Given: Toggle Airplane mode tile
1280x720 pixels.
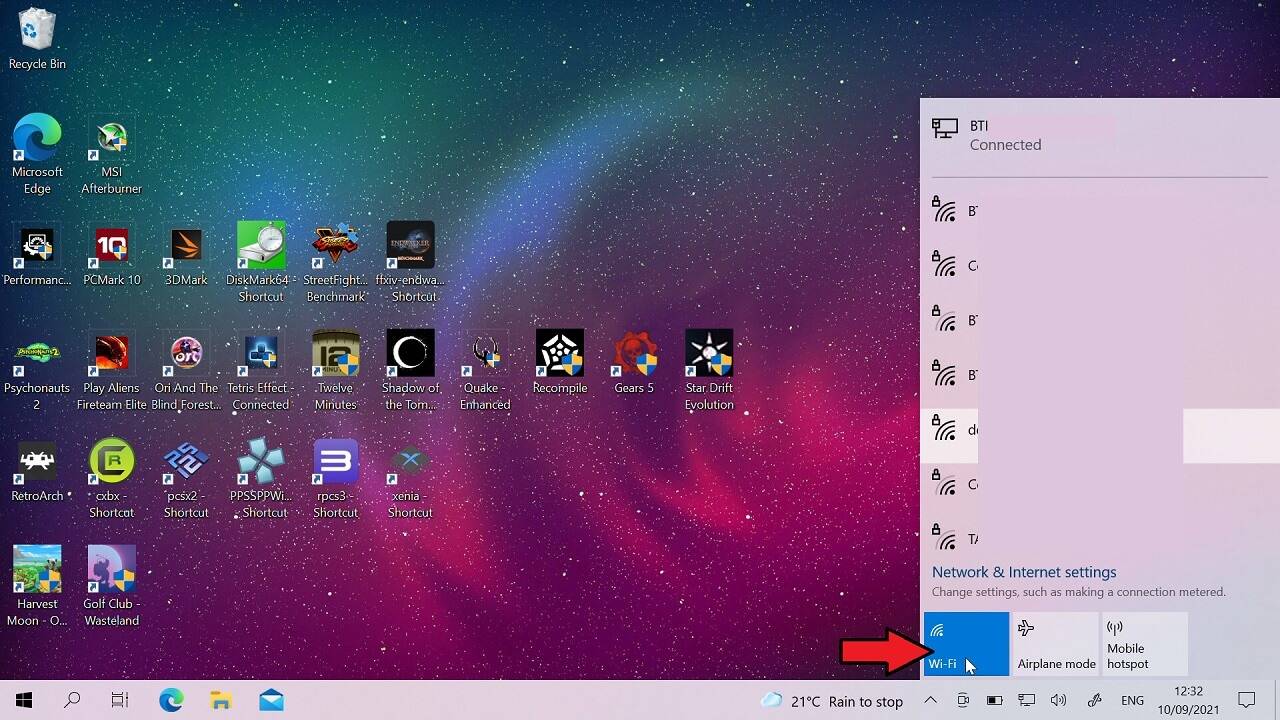Looking at the screenshot, I should coord(1056,644).
